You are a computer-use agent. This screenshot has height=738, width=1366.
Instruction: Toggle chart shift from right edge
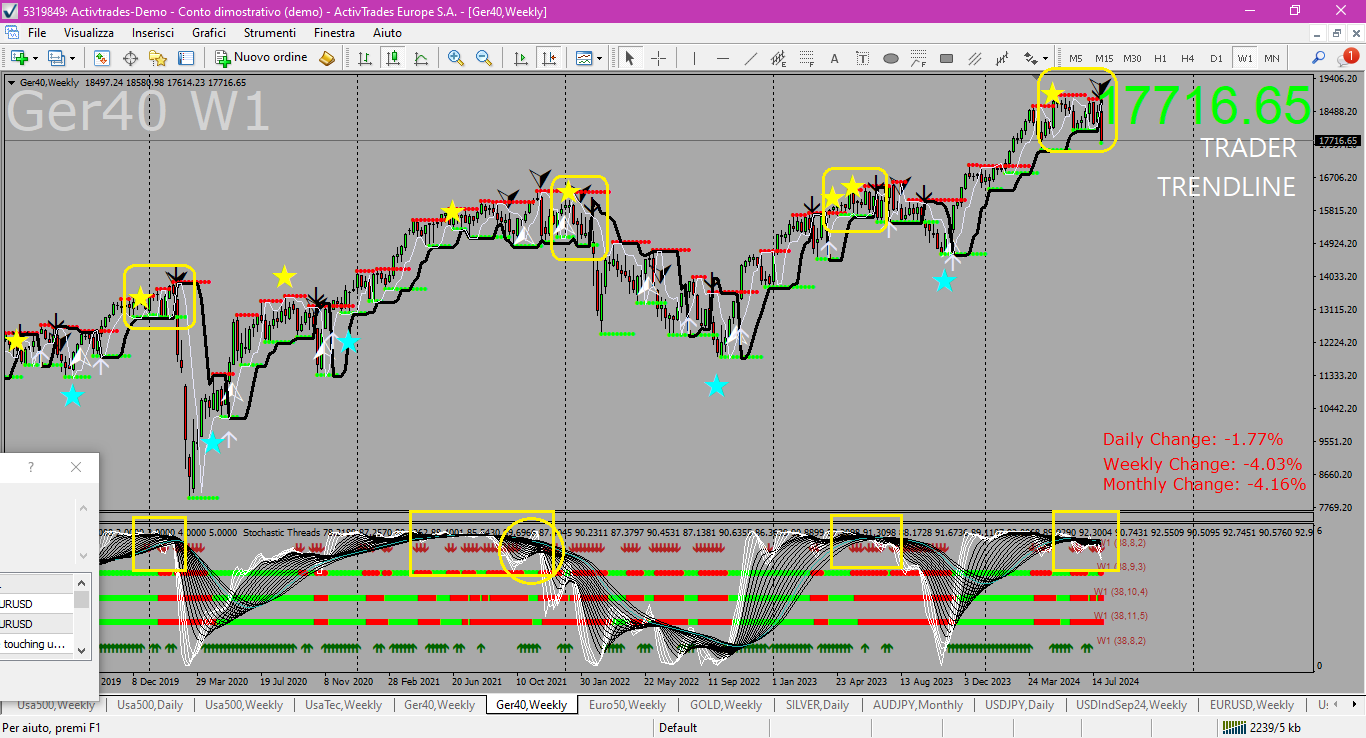click(x=548, y=58)
